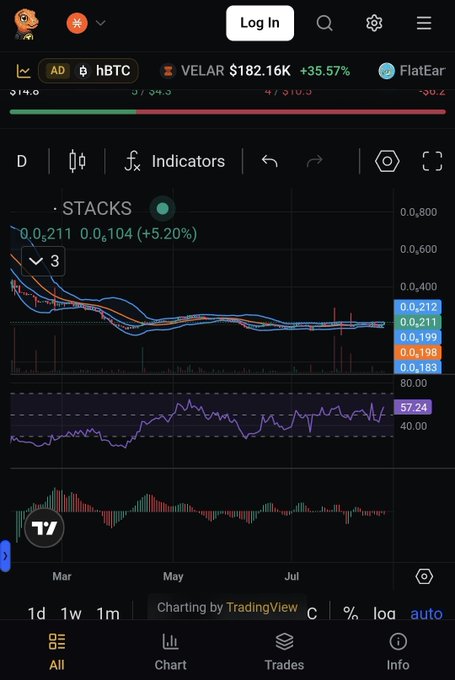This screenshot has width=455, height=680.
Task: Open the FlatEar trending token
Action: 412,71
